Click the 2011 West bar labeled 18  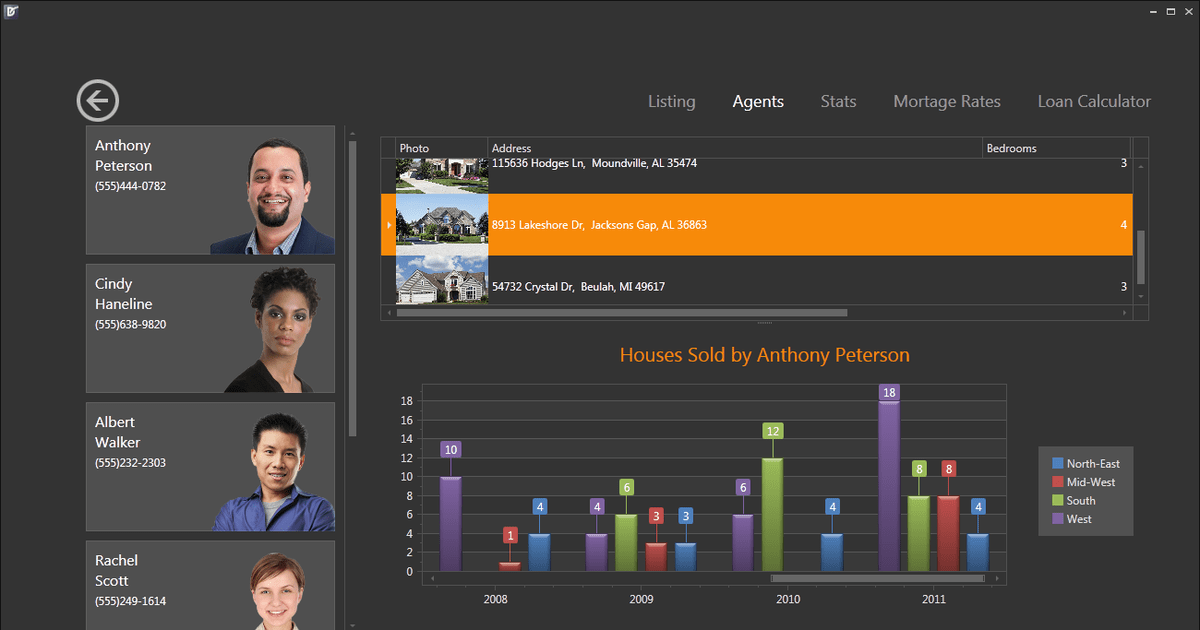tap(889, 485)
